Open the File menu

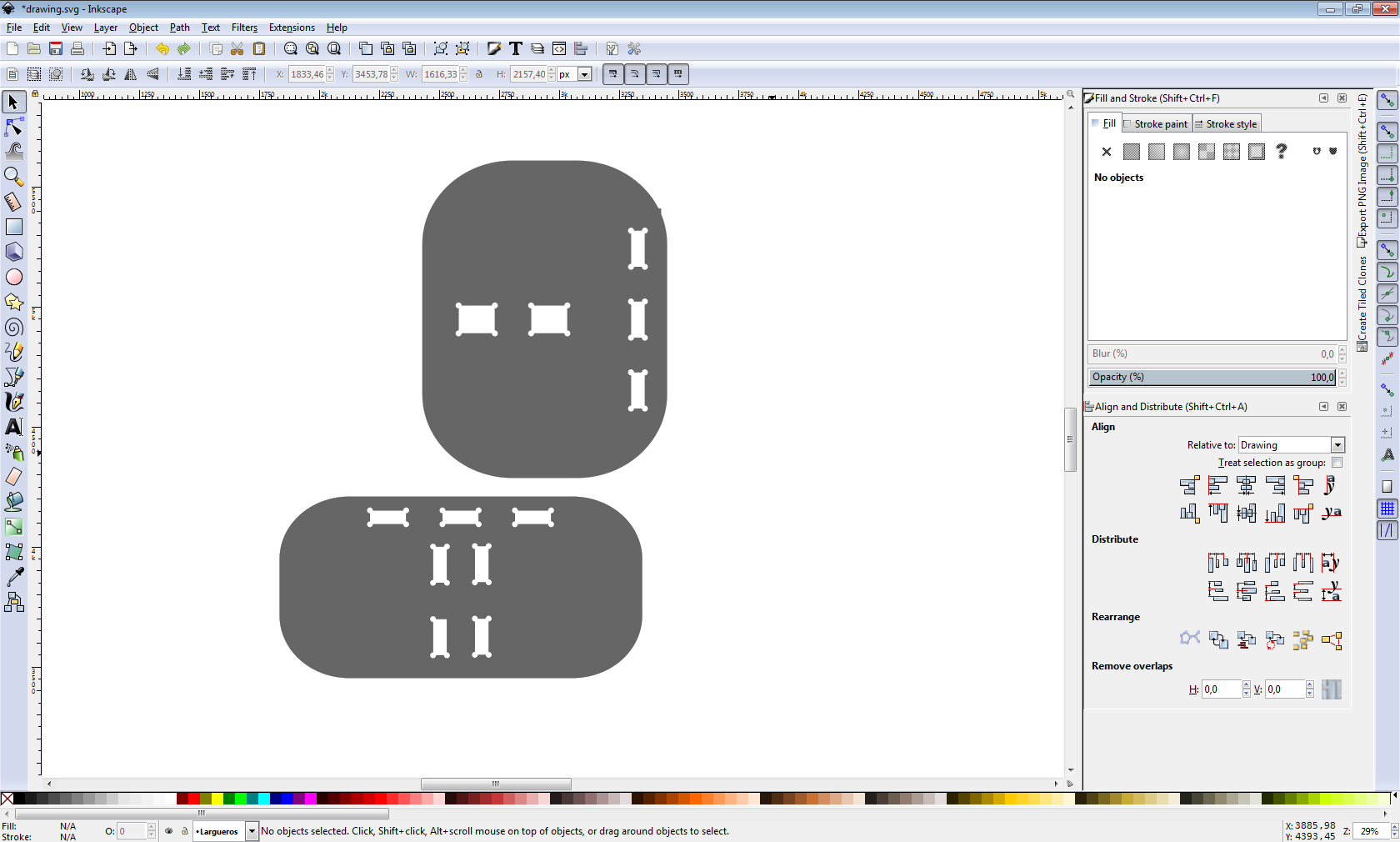click(x=14, y=28)
